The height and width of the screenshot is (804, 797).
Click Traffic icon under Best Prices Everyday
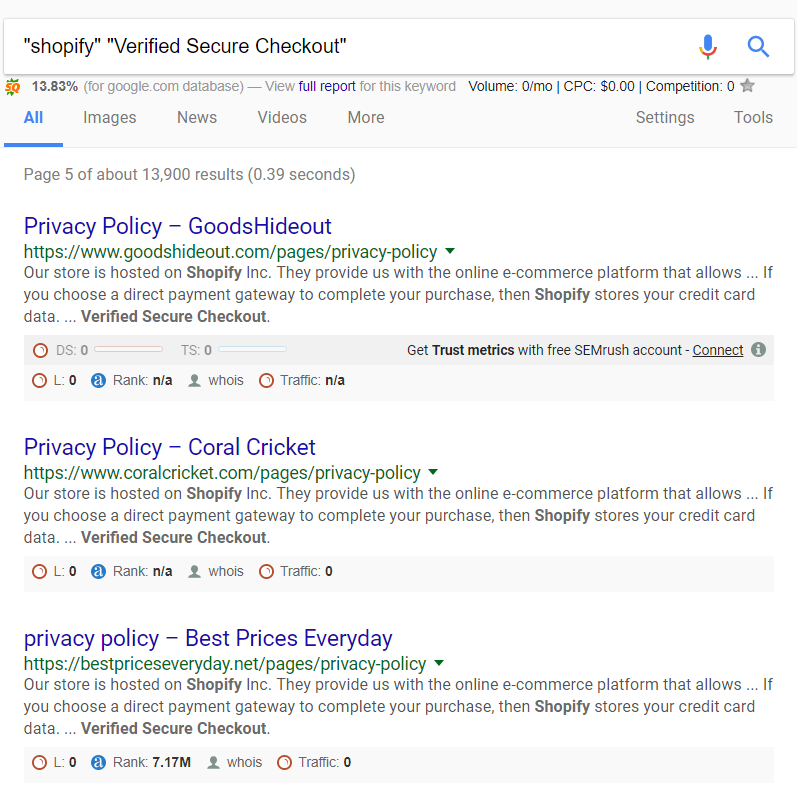point(285,762)
